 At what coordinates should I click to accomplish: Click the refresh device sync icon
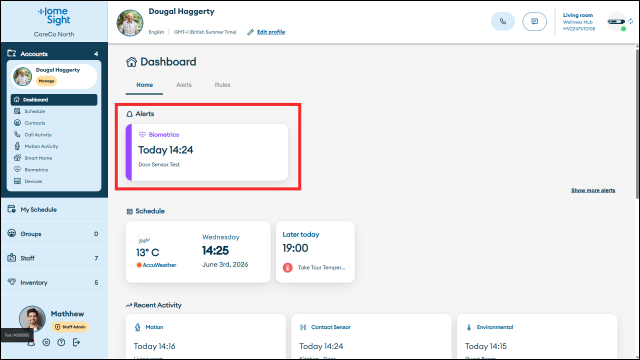pos(631,21)
